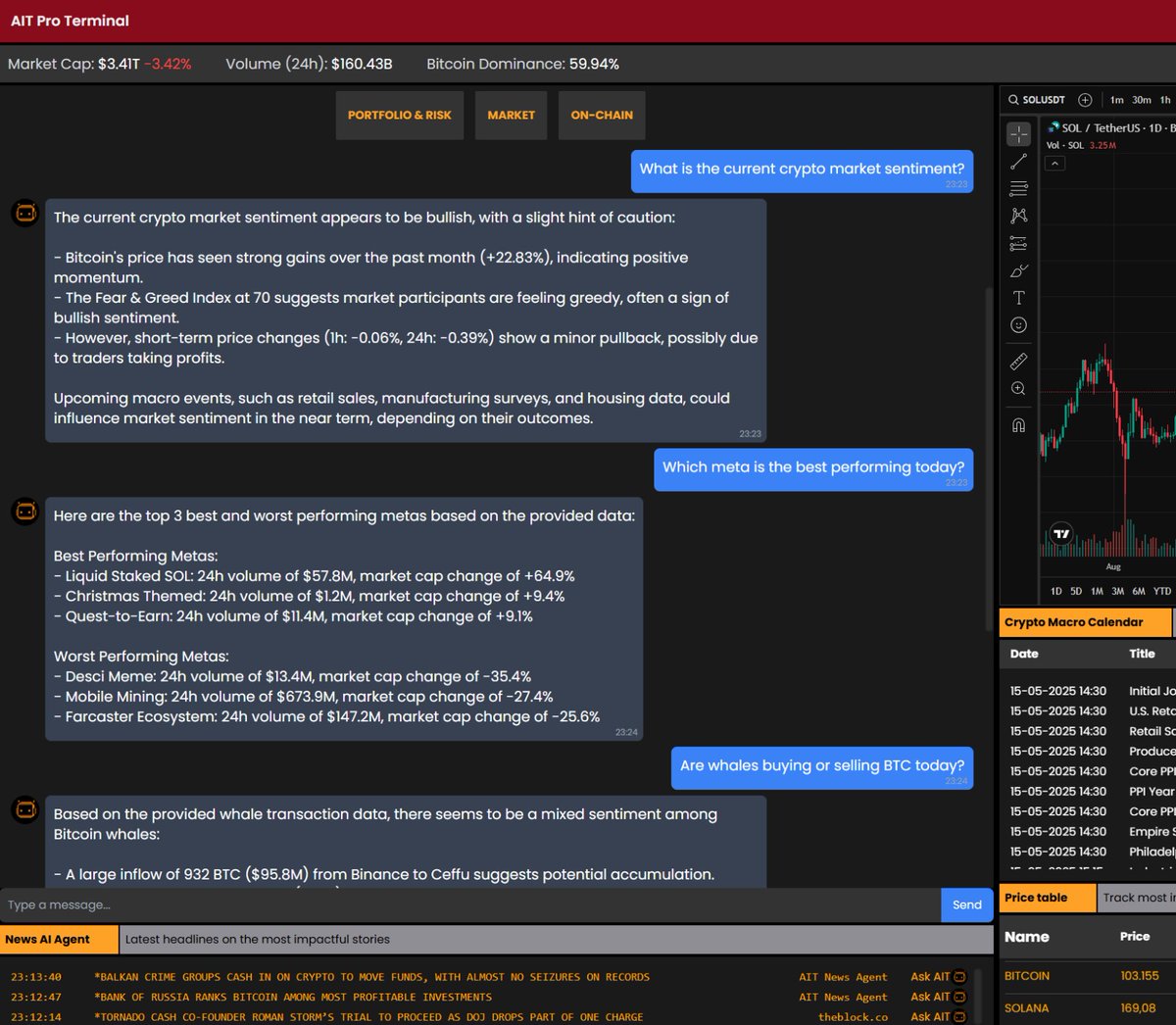Set chart interval to 30m
This screenshot has width=1176, height=1025.
pyautogui.click(x=1142, y=100)
